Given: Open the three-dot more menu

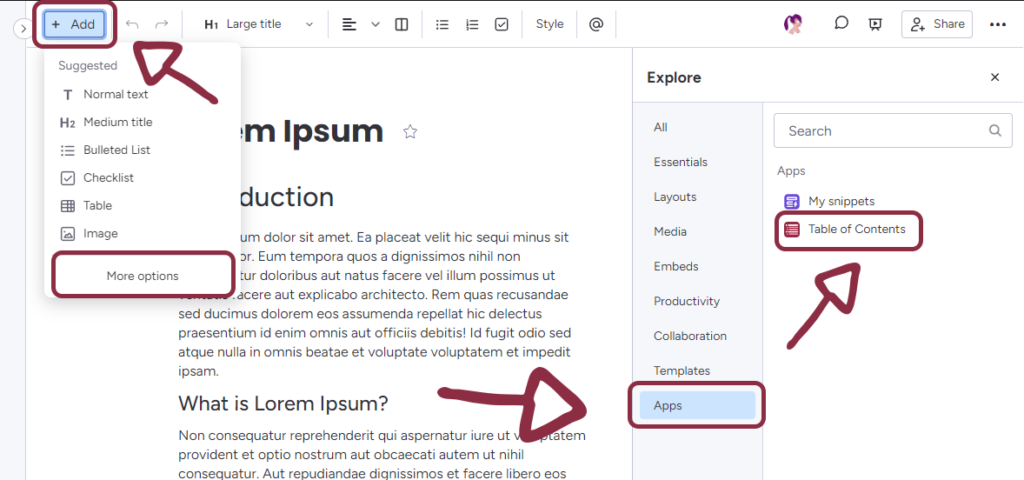Looking at the screenshot, I should coord(997,24).
